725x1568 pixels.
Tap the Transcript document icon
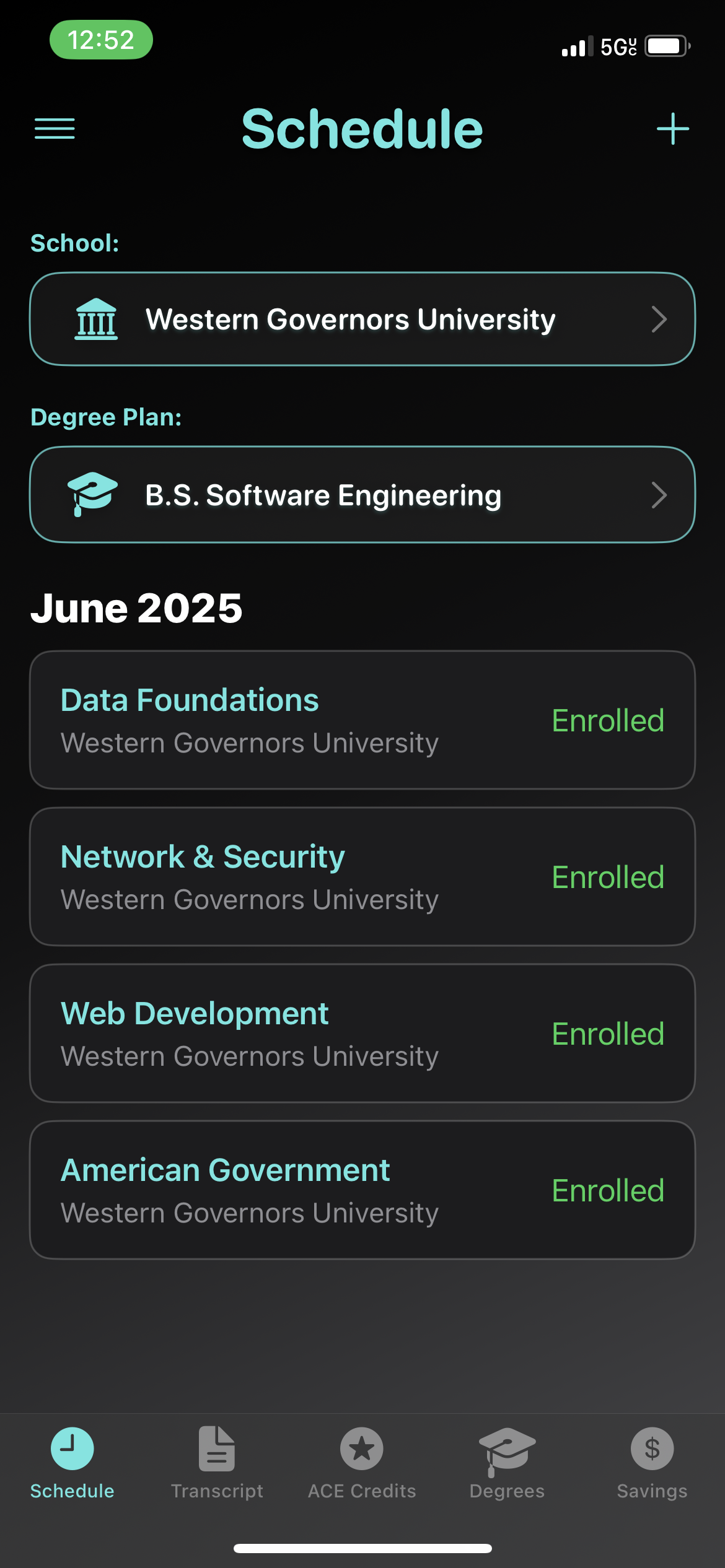[217, 1448]
